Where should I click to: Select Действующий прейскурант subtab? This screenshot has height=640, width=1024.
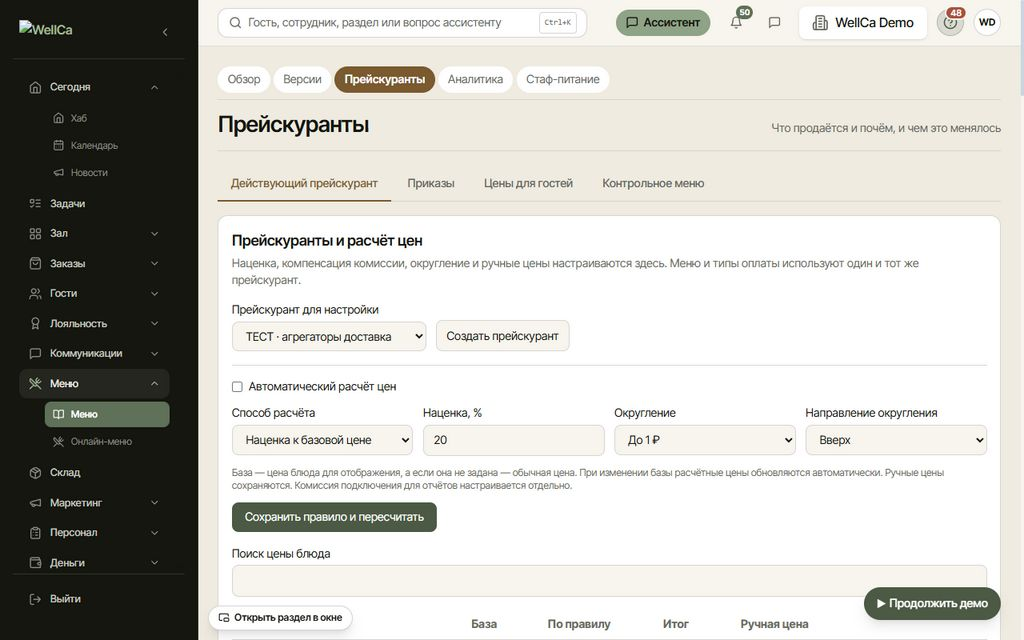tap(304, 184)
